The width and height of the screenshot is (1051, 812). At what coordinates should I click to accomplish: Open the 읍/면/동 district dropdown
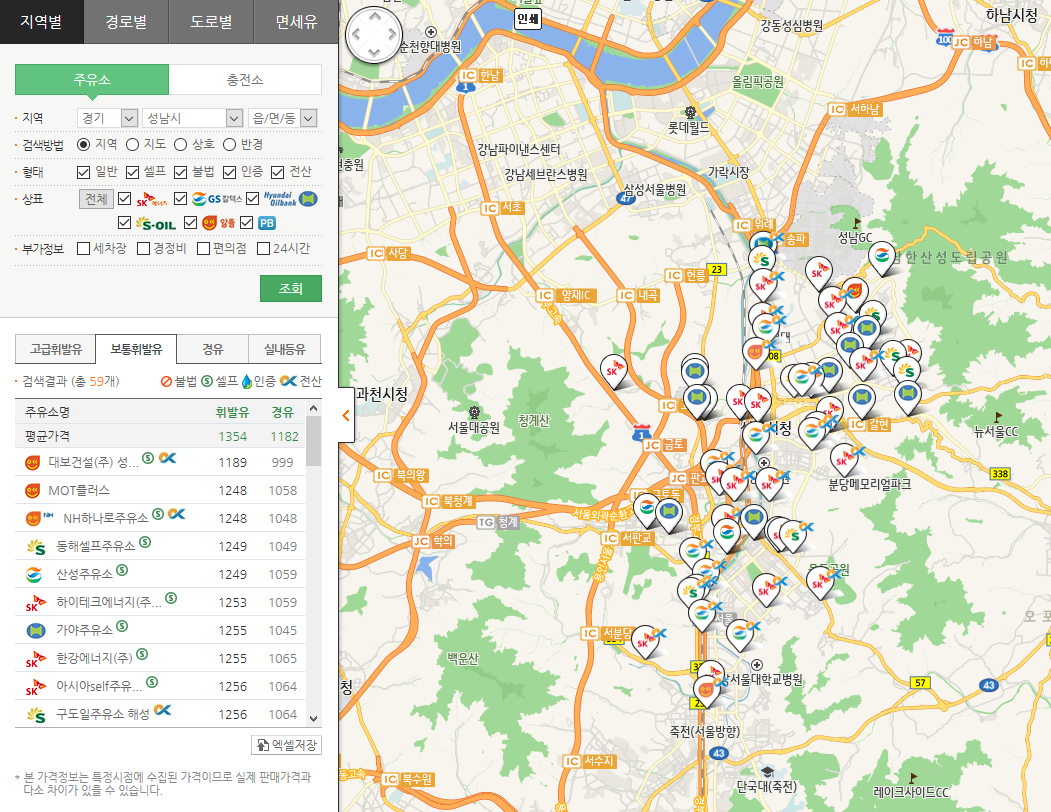pyautogui.click(x=282, y=118)
